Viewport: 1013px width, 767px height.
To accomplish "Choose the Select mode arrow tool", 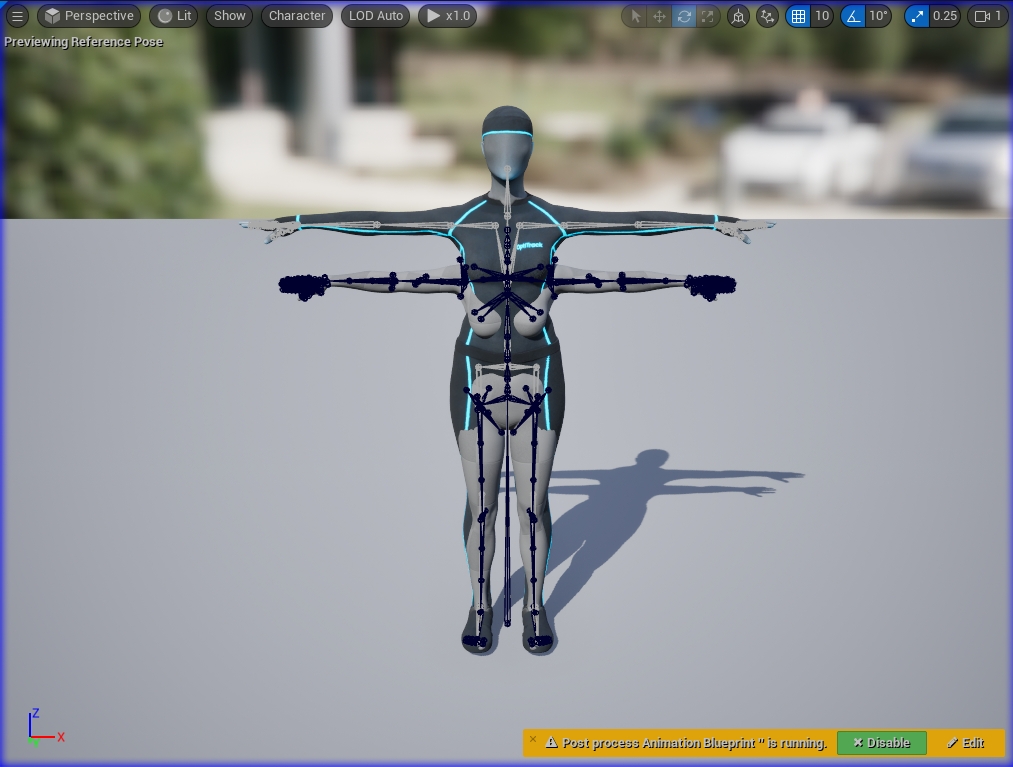I will pyautogui.click(x=635, y=16).
